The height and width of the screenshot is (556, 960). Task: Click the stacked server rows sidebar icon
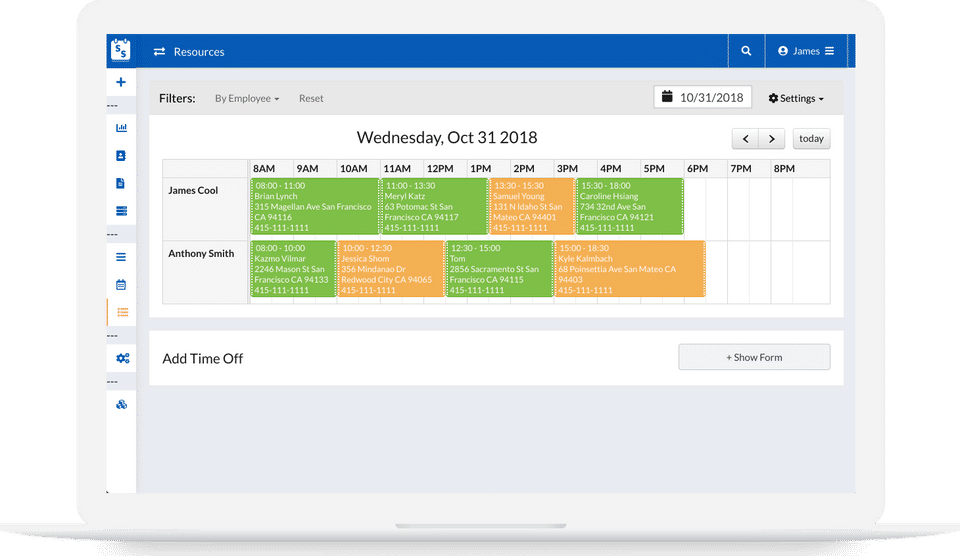point(121,211)
